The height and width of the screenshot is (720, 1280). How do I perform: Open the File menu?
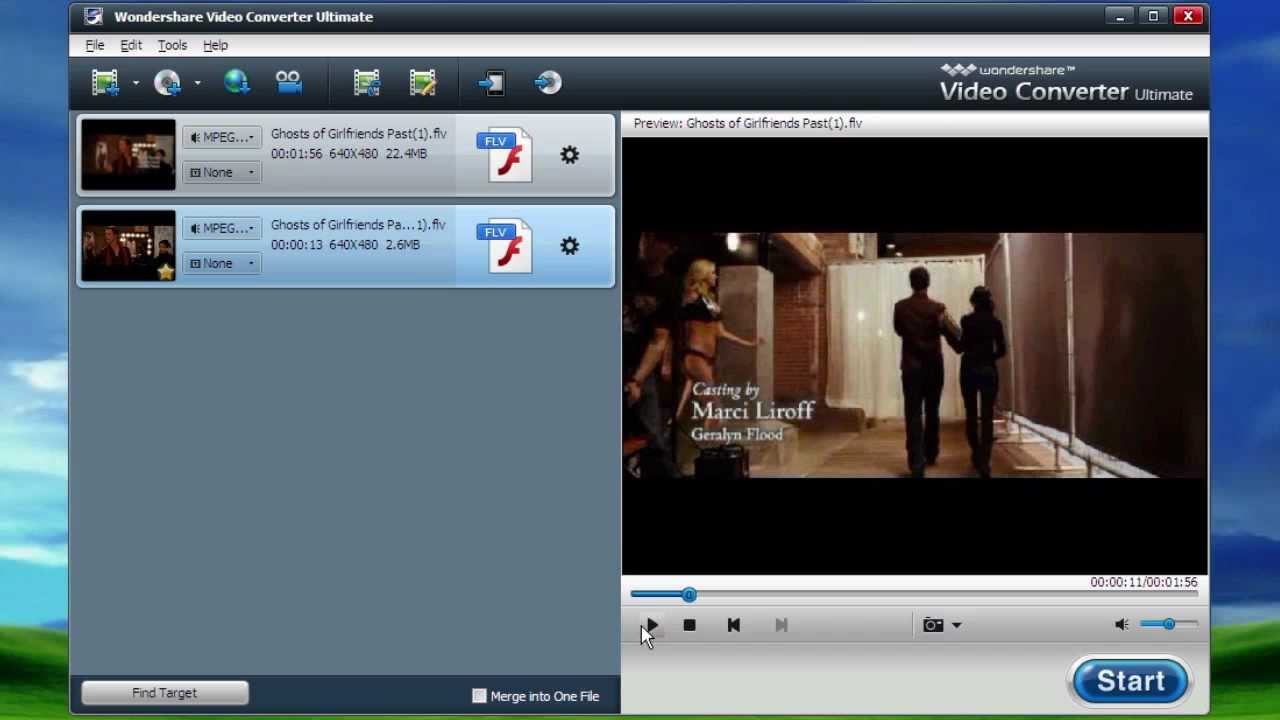(95, 45)
